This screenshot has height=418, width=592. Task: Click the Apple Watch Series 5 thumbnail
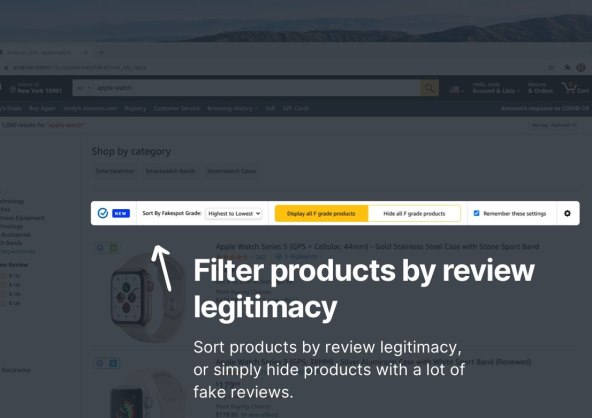point(147,296)
